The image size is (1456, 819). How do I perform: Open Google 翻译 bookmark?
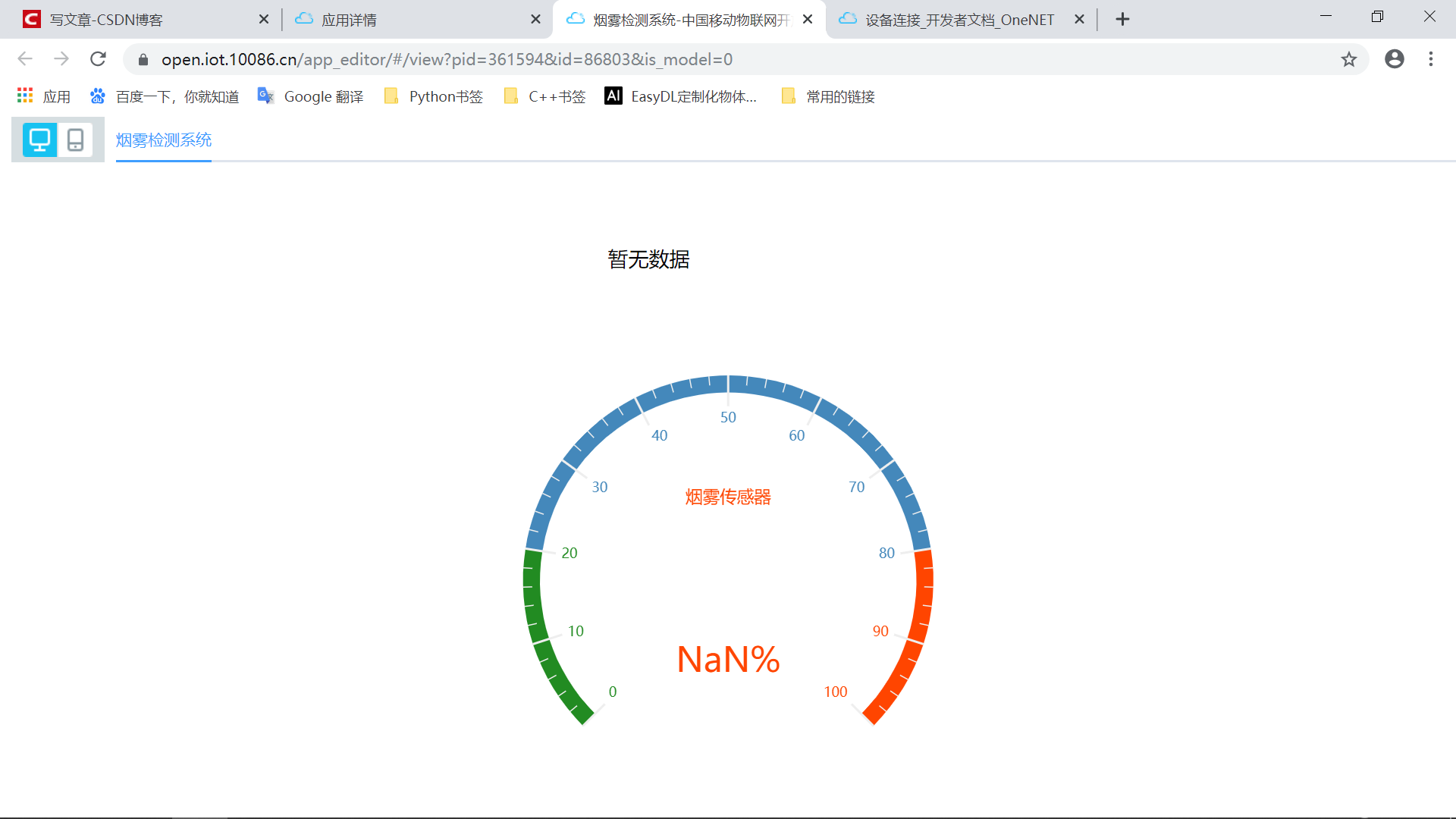pos(311,96)
